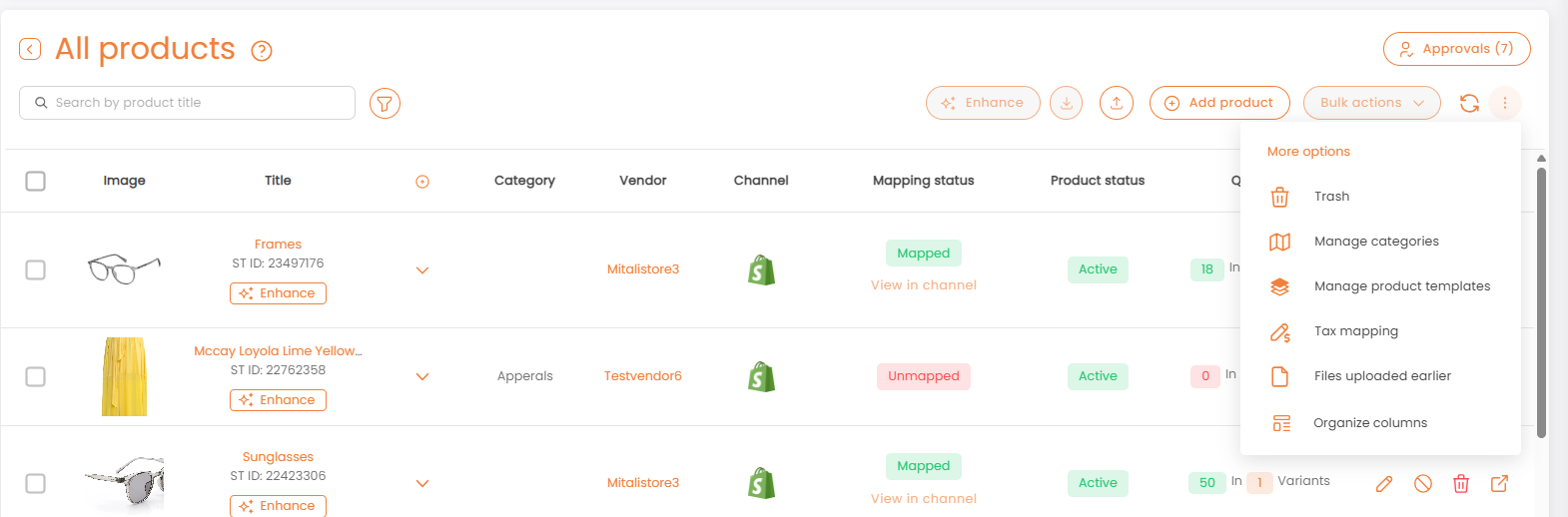
Task: Expand the Mccay Loyola row chevron
Action: (x=422, y=377)
